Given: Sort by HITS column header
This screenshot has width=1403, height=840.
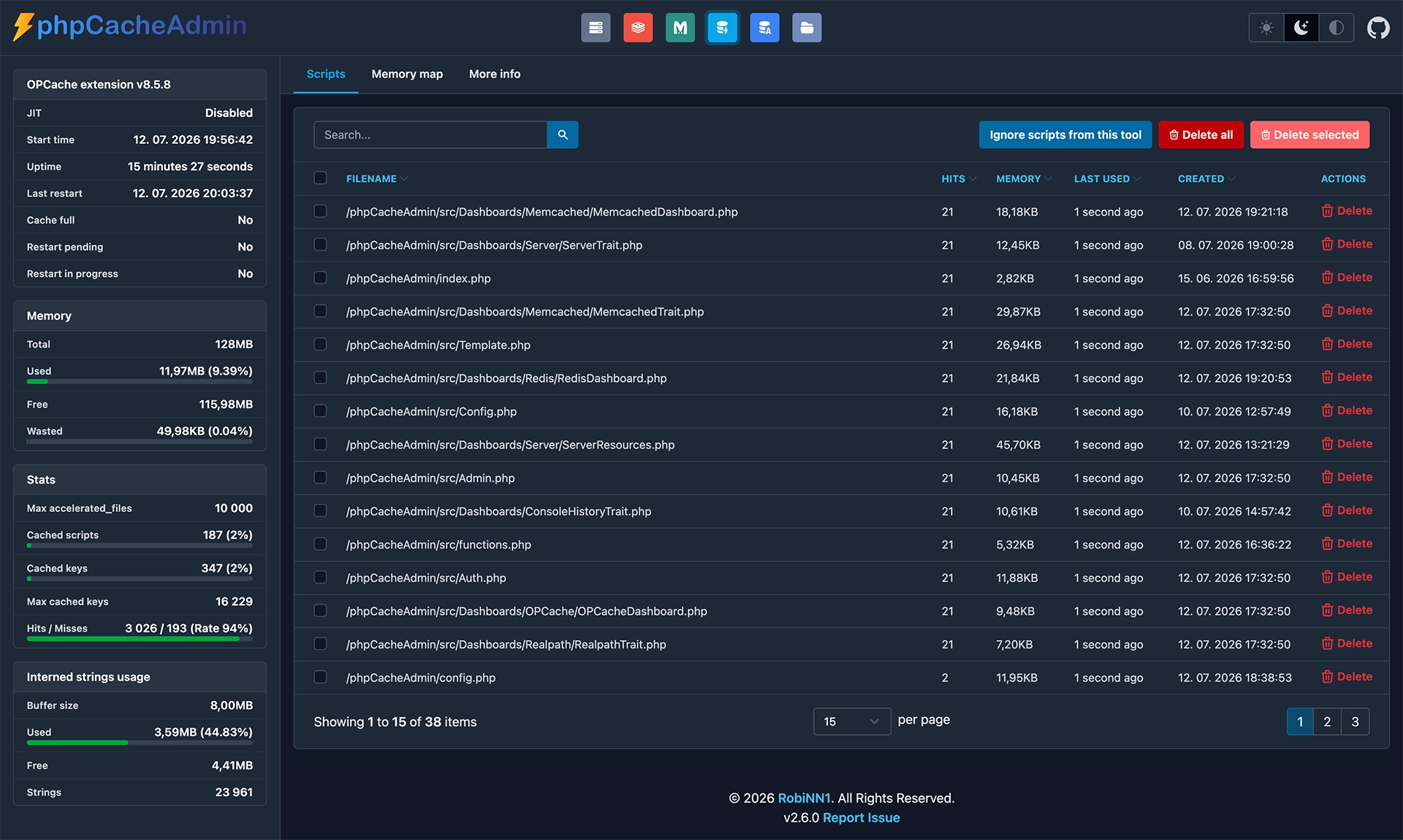Looking at the screenshot, I should pos(958,179).
